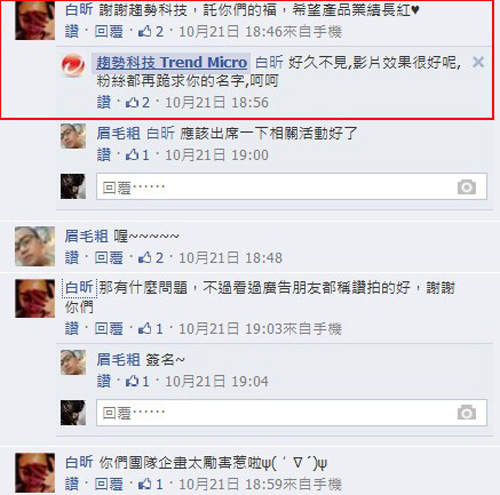Click thumbs-up count on 喔~~~~~~ comment
This screenshot has width=500, height=495.
151,258
